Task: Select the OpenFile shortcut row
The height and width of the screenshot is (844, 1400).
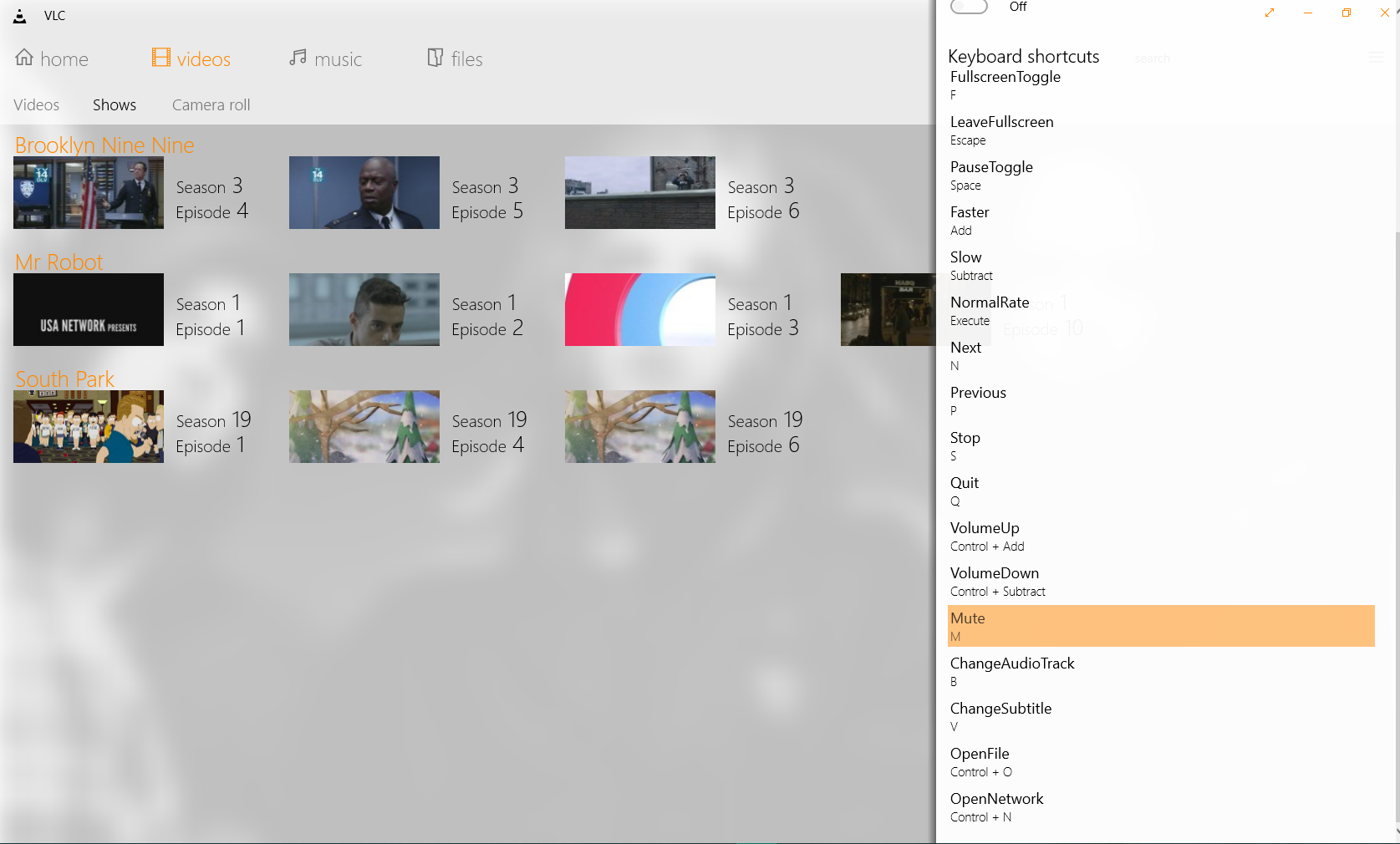Action: (1161, 761)
